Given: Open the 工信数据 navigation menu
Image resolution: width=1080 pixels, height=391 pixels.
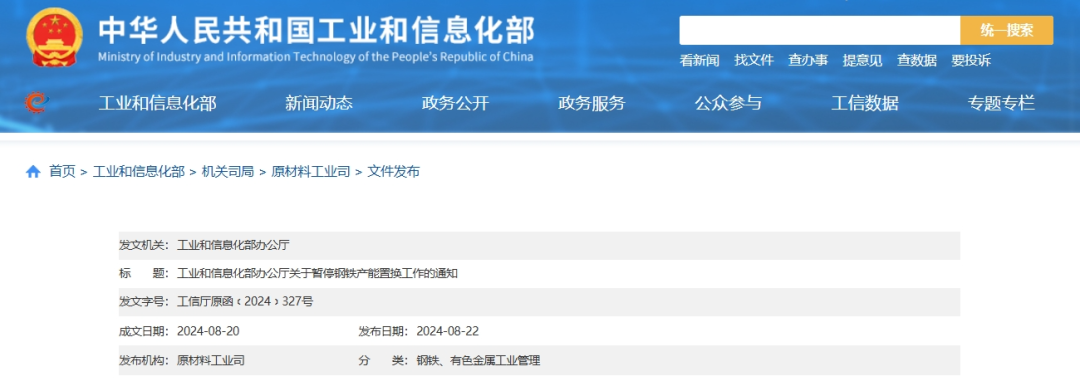Looking at the screenshot, I should pyautogui.click(x=864, y=103).
